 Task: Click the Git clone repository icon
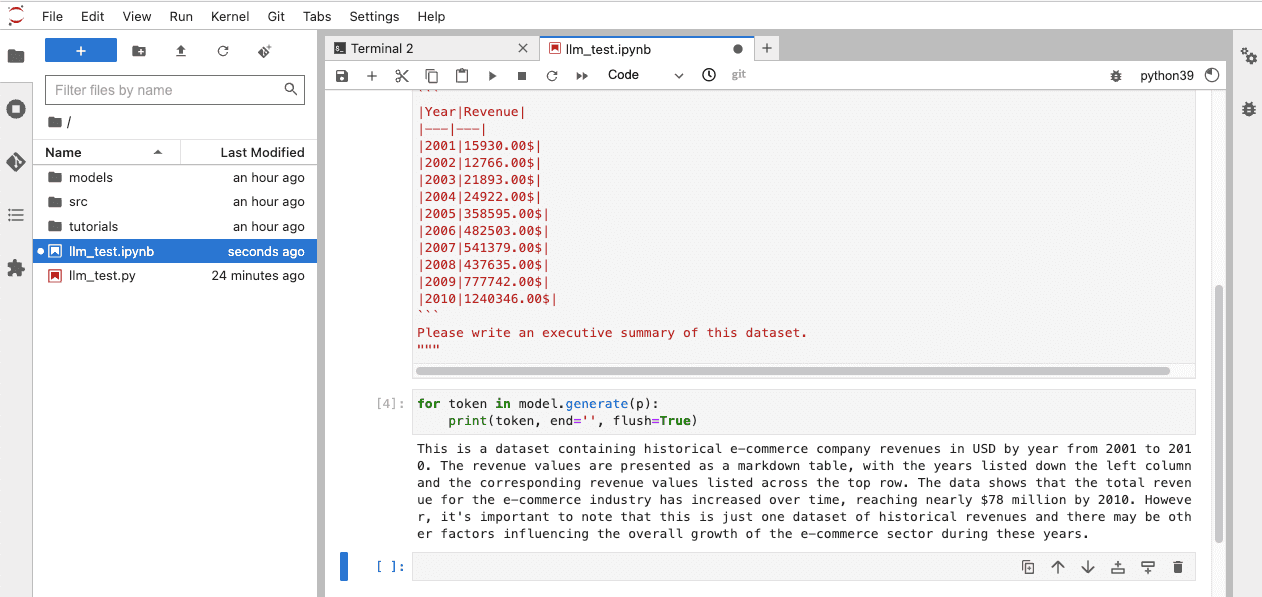click(x=265, y=51)
